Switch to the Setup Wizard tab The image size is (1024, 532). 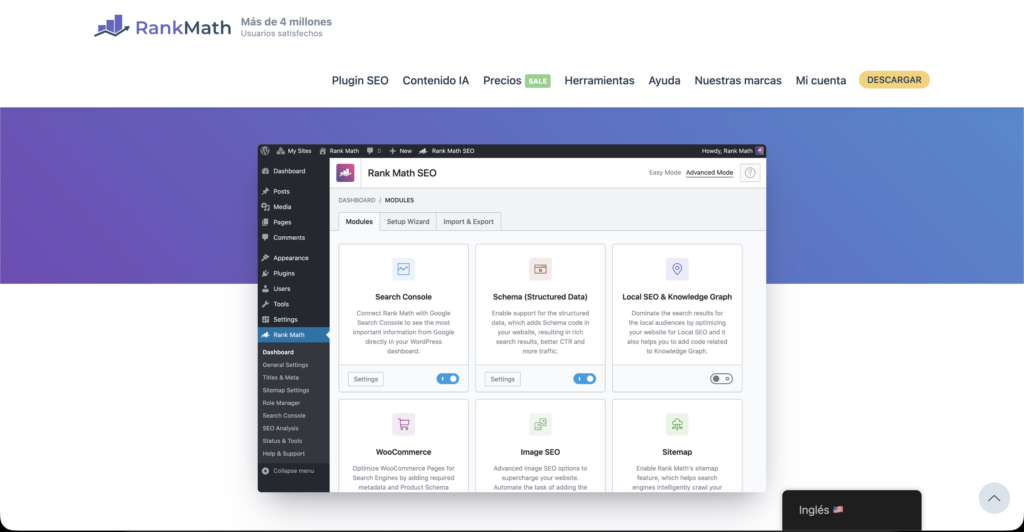coord(408,221)
